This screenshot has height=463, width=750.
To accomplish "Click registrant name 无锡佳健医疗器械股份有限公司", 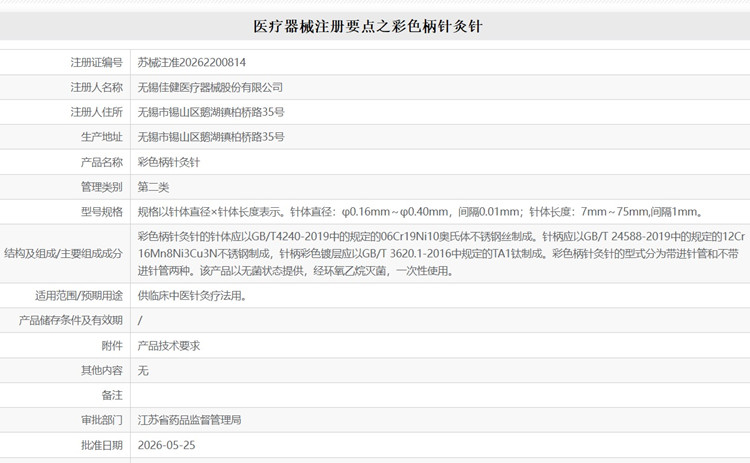I will click(x=210, y=87).
